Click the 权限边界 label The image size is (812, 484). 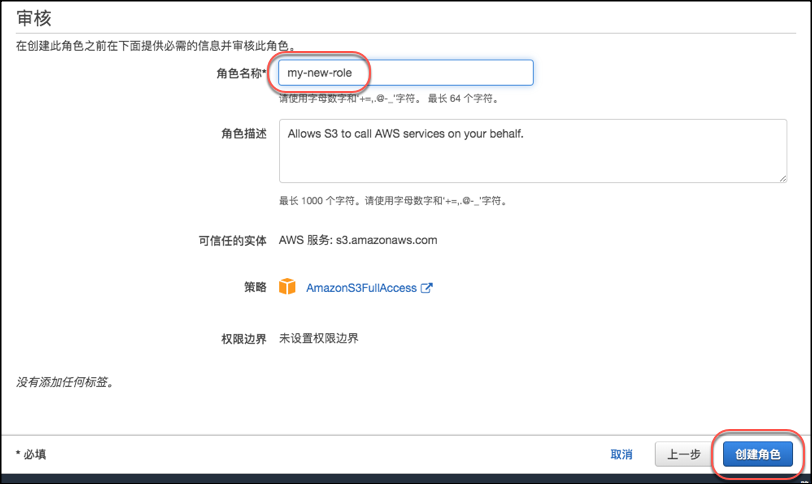pyautogui.click(x=243, y=338)
